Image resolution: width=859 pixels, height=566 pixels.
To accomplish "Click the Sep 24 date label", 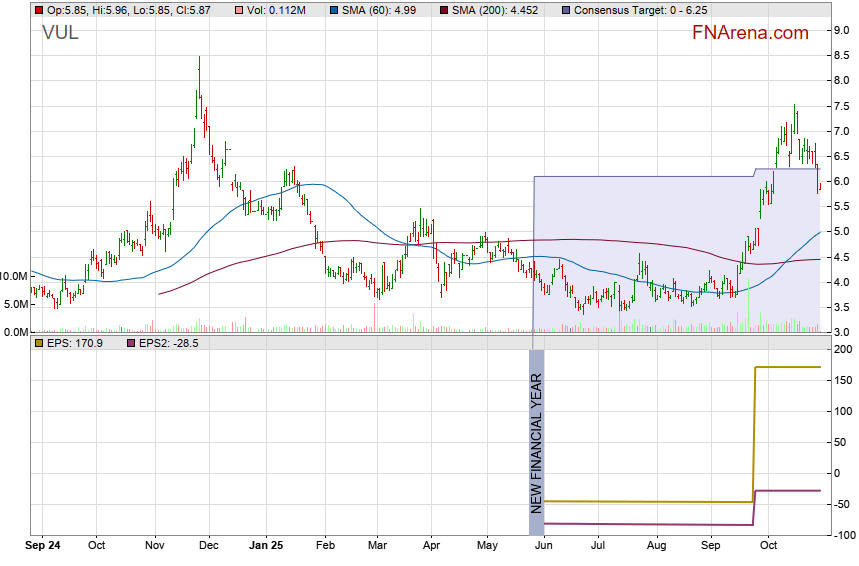I will tap(40, 546).
